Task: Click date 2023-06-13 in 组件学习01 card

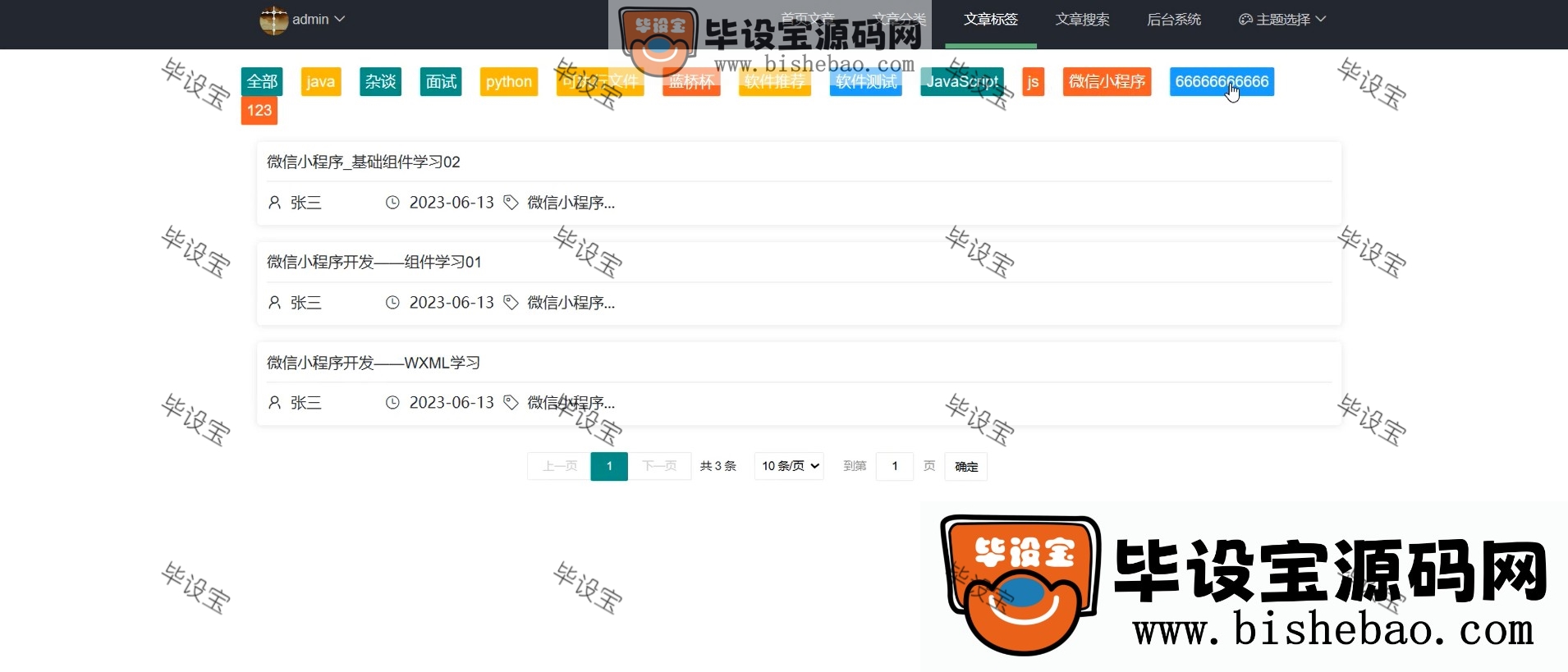Action: click(452, 303)
